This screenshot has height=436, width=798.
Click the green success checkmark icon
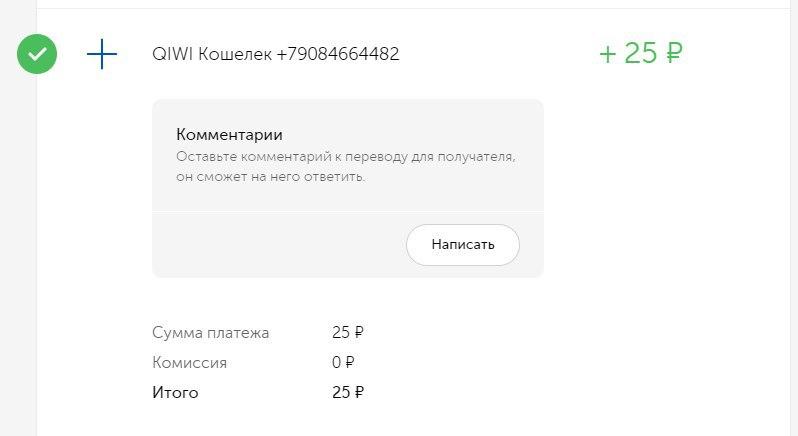[37, 54]
